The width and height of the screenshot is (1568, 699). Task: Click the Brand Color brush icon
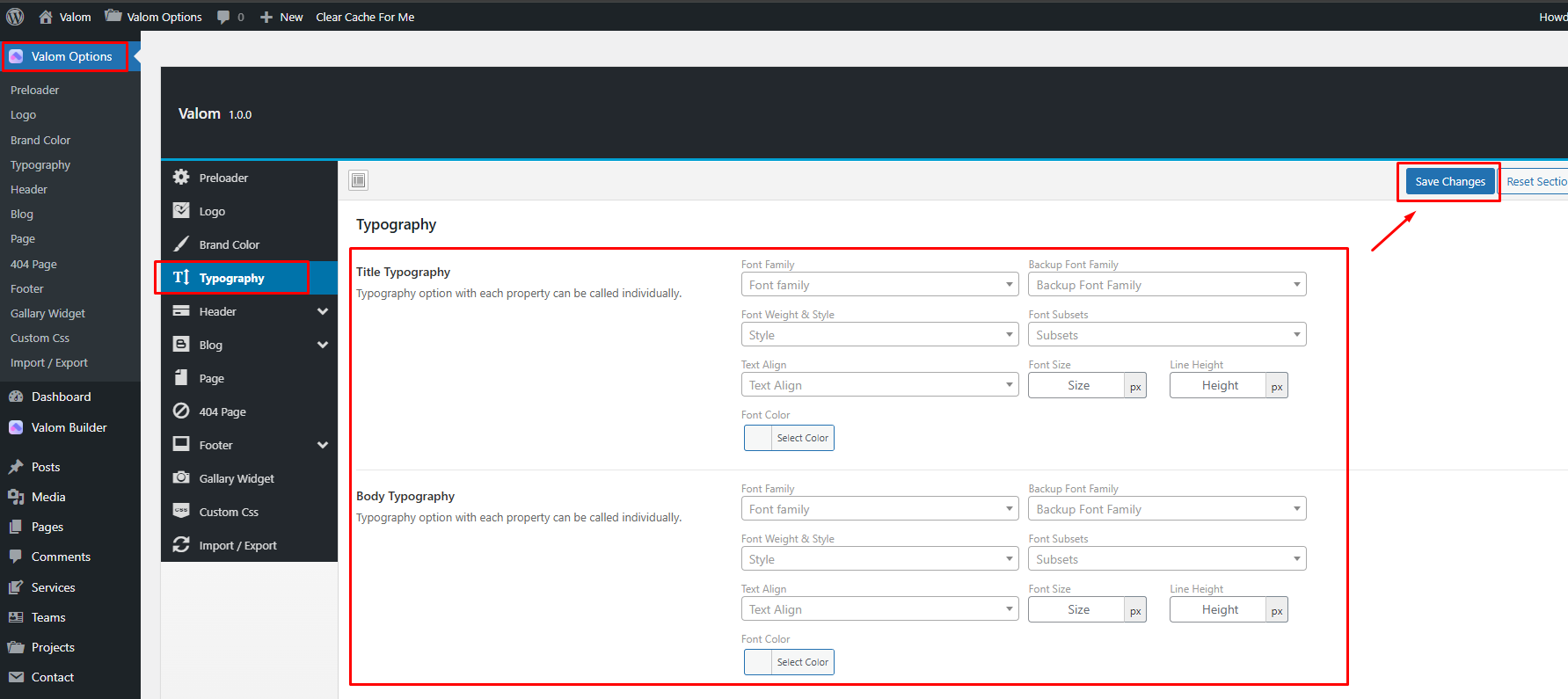[181, 244]
